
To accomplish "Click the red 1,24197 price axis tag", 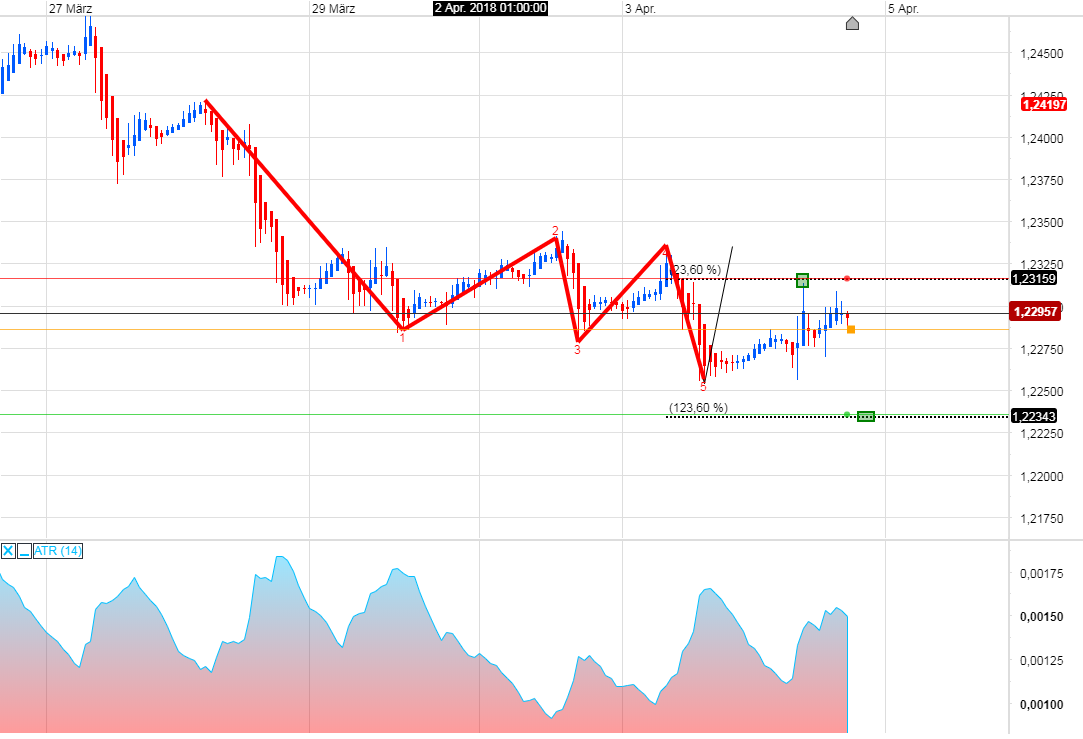I will click(1043, 104).
